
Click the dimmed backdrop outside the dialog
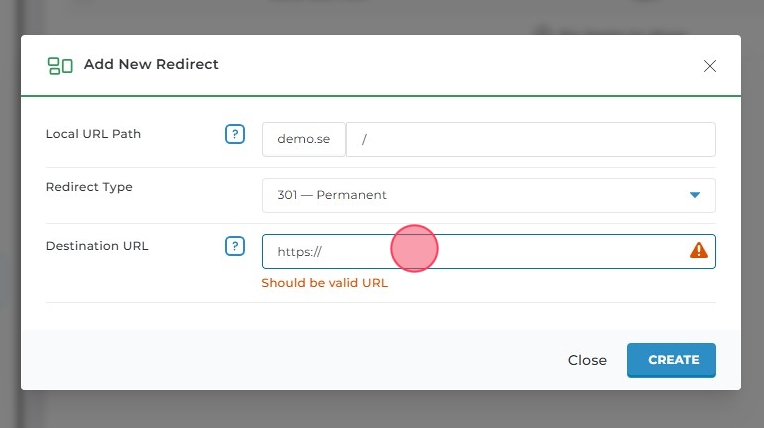[x=380, y=412]
